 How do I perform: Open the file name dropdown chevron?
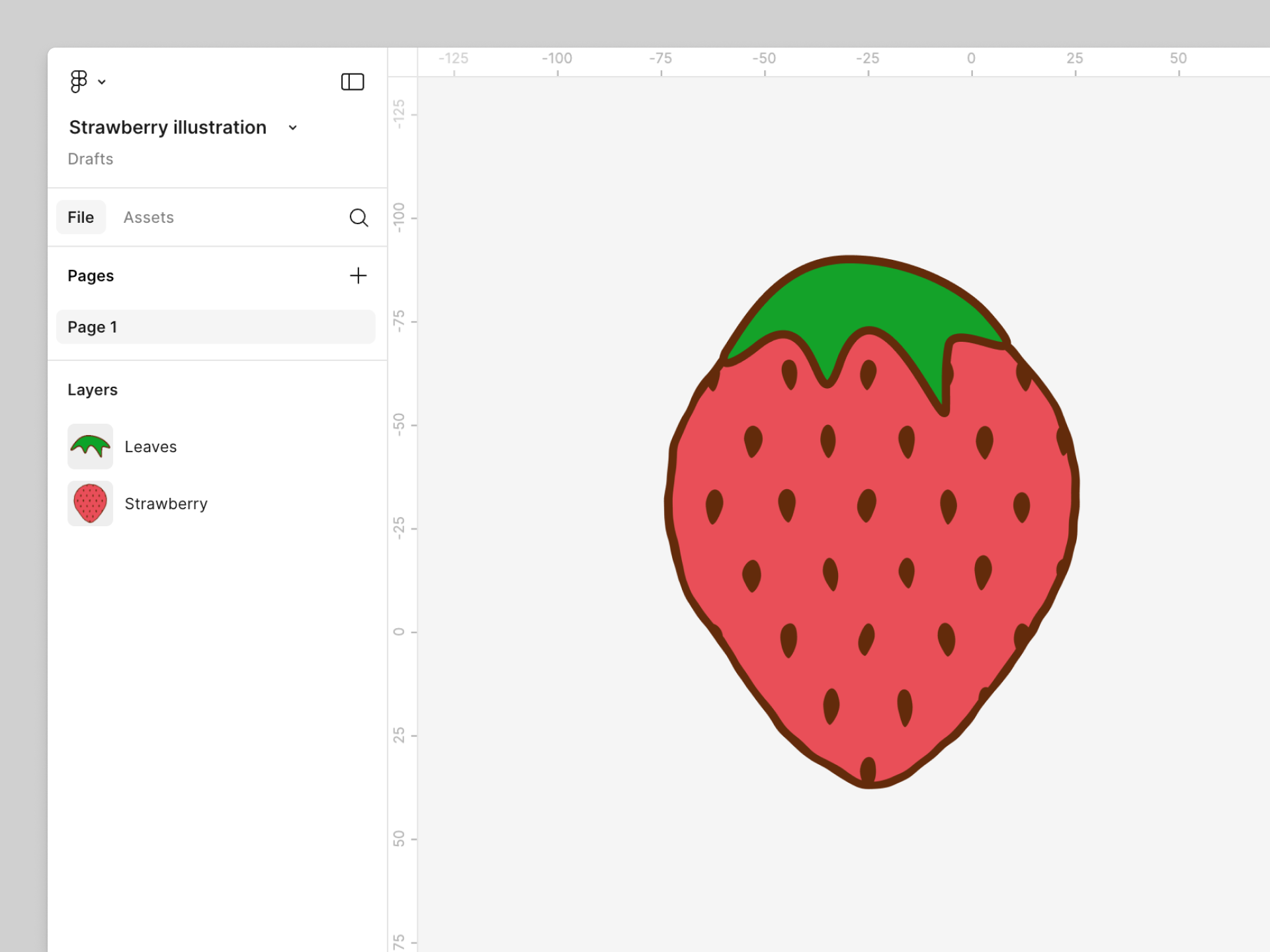292,128
